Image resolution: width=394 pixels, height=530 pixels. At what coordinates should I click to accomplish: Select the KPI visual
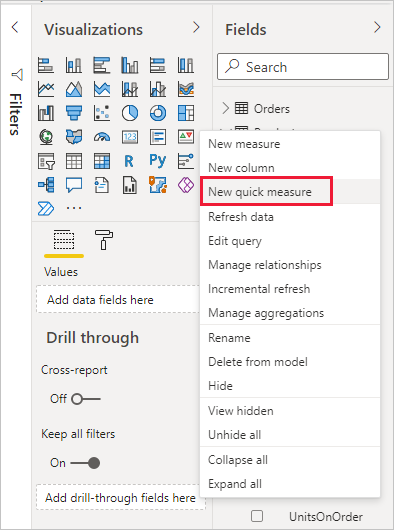pos(186,137)
